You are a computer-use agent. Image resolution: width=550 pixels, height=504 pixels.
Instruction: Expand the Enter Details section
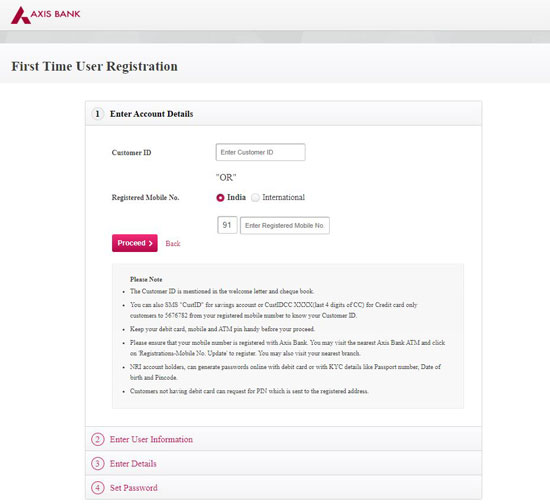[283, 463]
